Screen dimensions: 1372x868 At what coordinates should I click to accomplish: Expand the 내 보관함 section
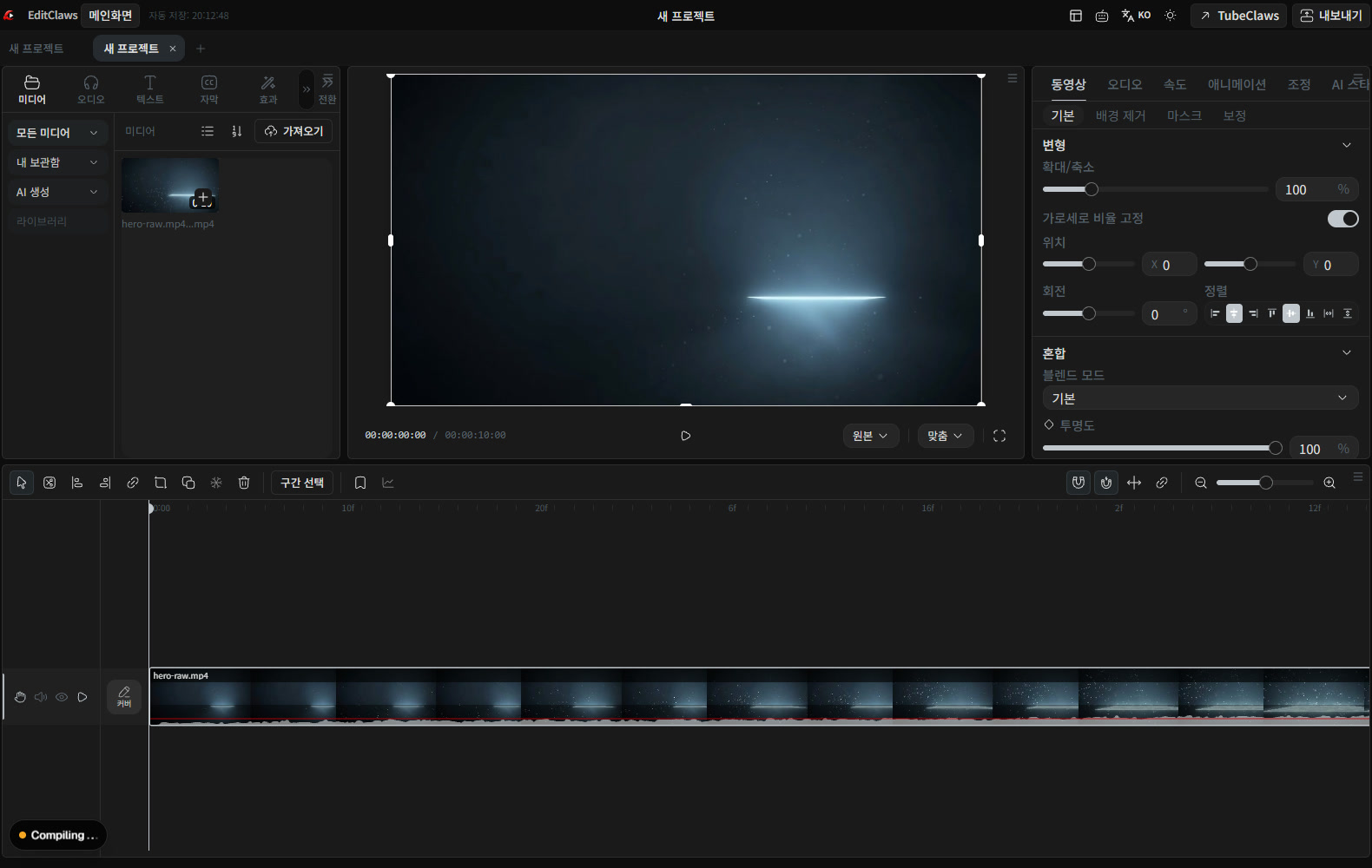tap(57, 162)
